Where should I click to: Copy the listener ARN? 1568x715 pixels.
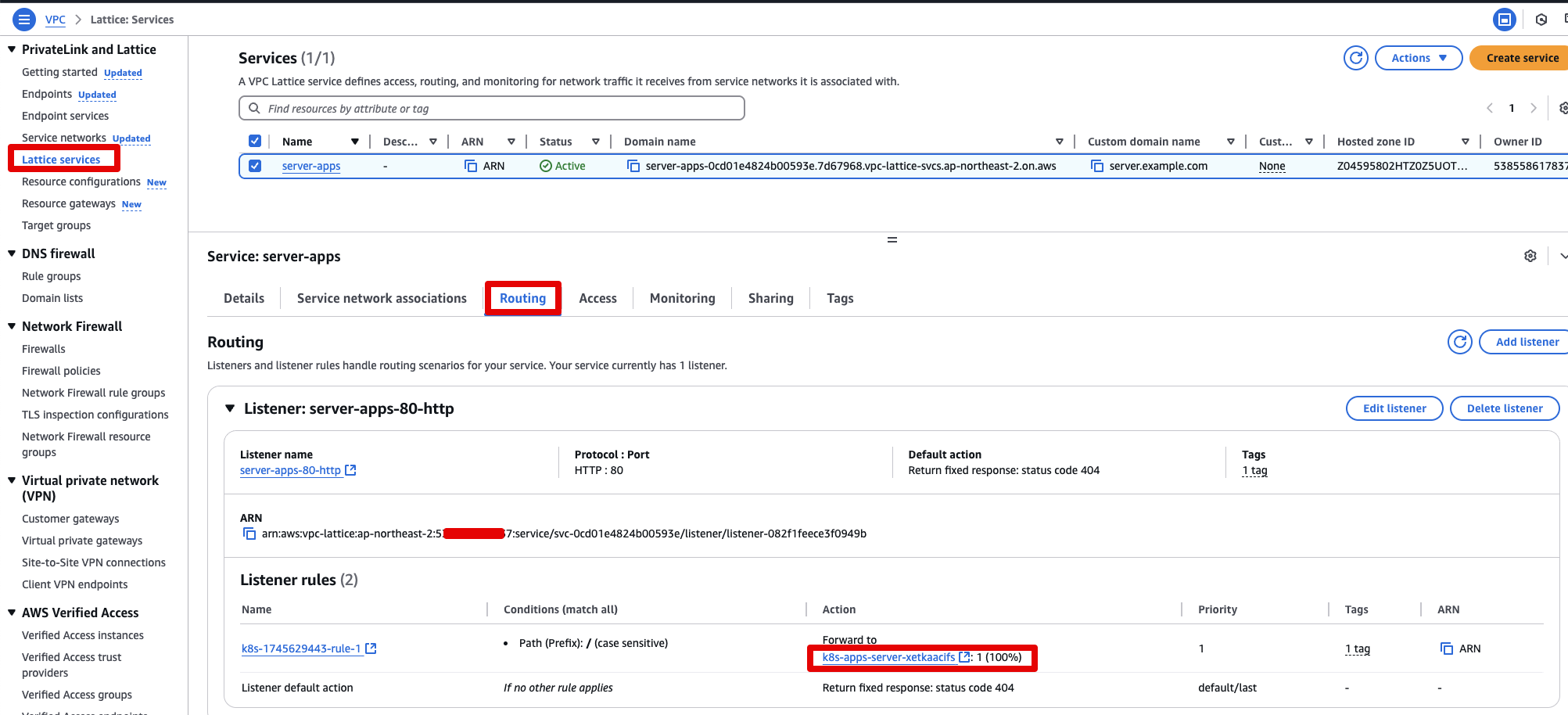(249, 534)
